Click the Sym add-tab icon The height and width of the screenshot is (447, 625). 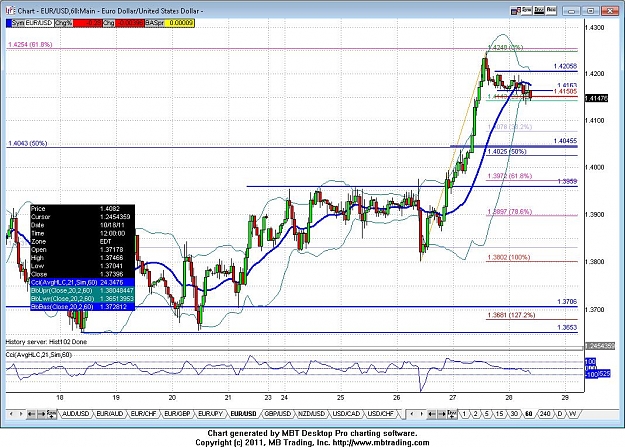[51, 414]
